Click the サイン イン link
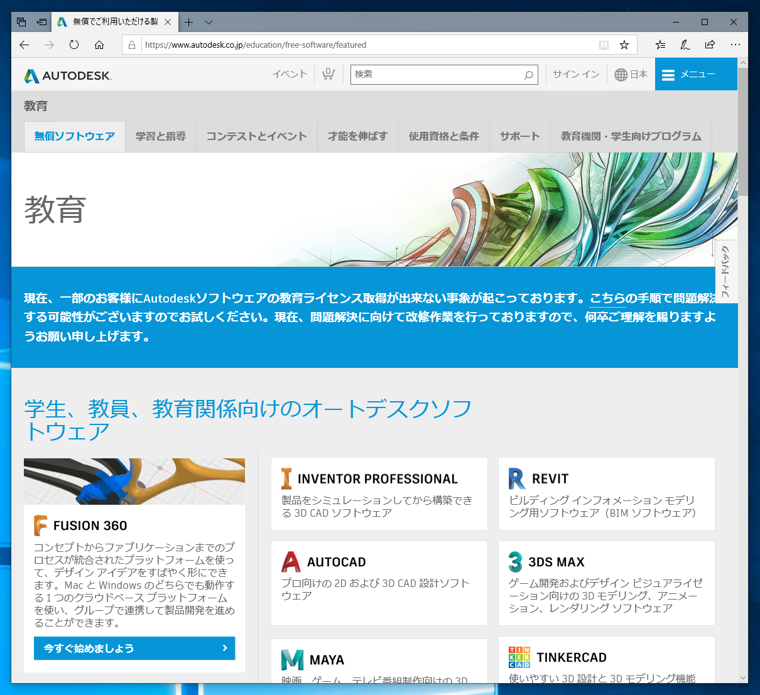The height and width of the screenshot is (695, 760). coord(576,74)
